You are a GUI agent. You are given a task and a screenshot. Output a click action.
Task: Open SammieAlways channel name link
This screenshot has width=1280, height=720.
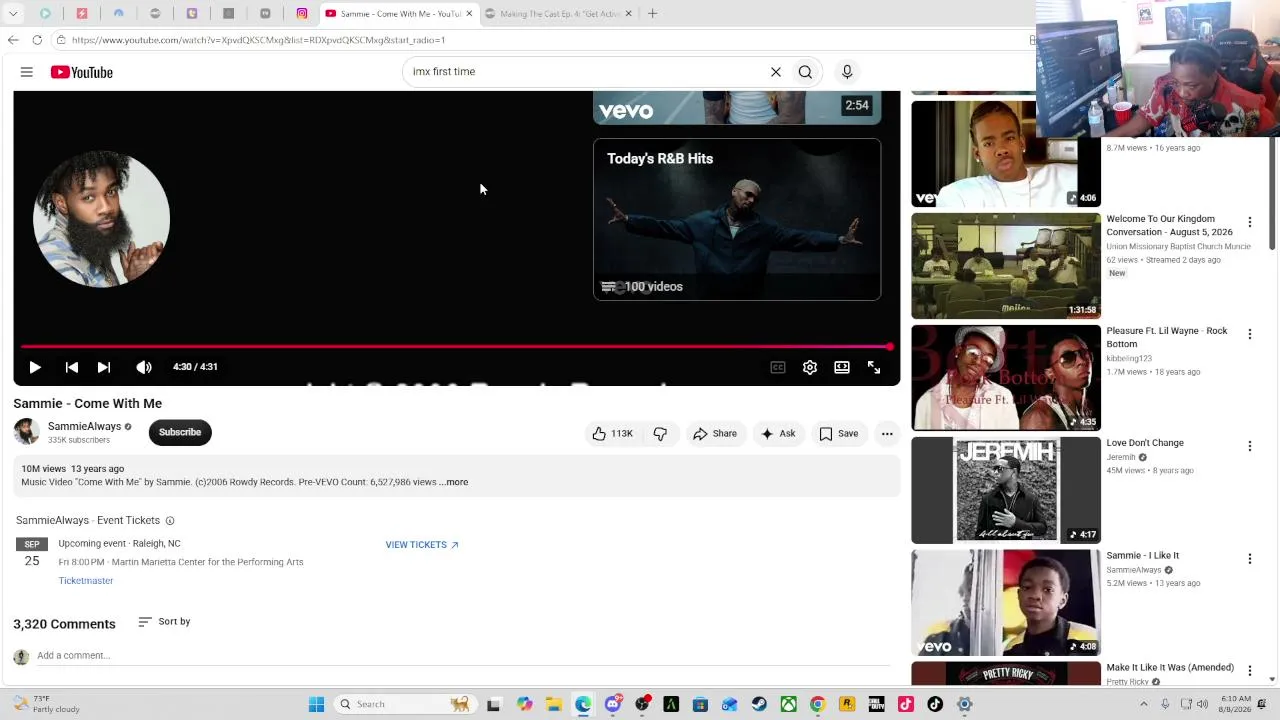(84, 426)
